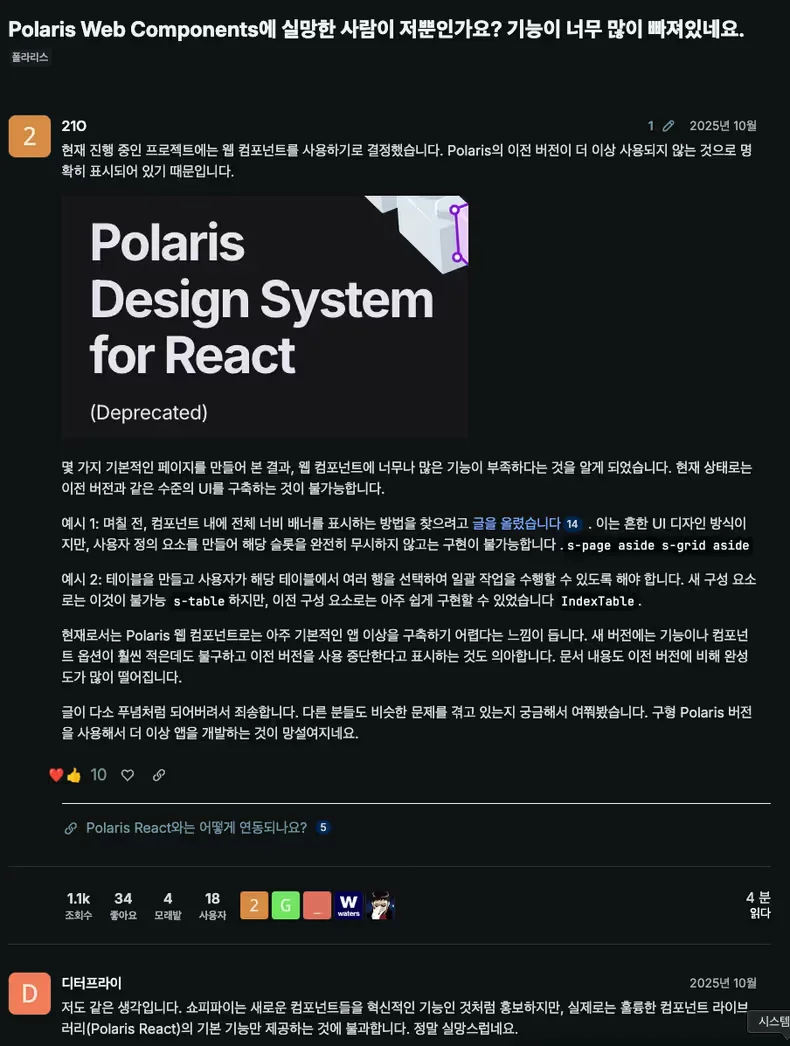Open post edit history pencil icon
The width and height of the screenshot is (790, 1046).
[x=668, y=125]
